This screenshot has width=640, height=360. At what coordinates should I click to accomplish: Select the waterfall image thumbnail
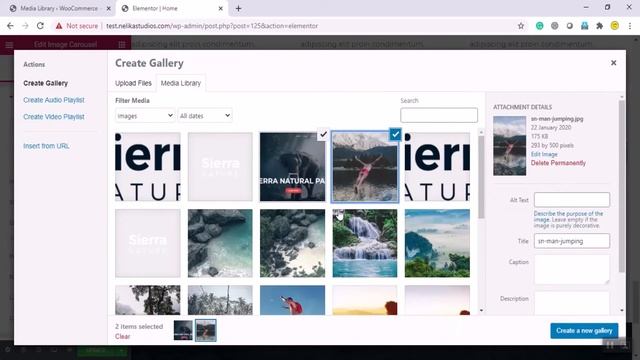tap(364, 243)
